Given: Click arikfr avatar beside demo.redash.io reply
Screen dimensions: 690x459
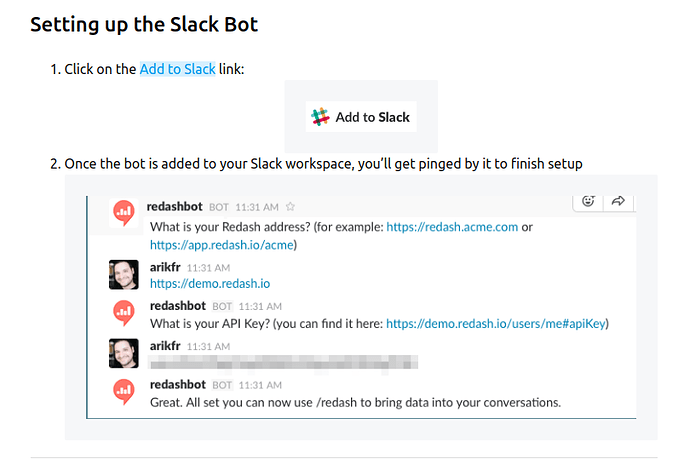Looking at the screenshot, I should 124,275.
